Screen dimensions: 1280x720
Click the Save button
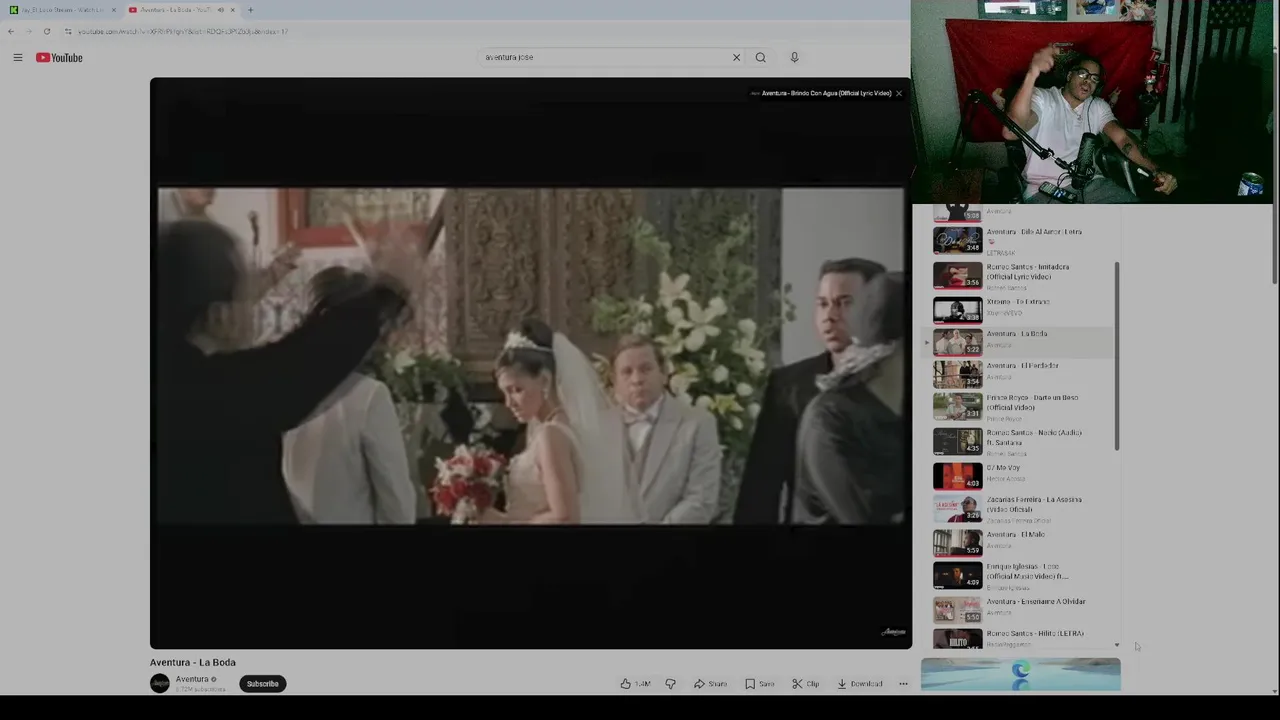[759, 684]
